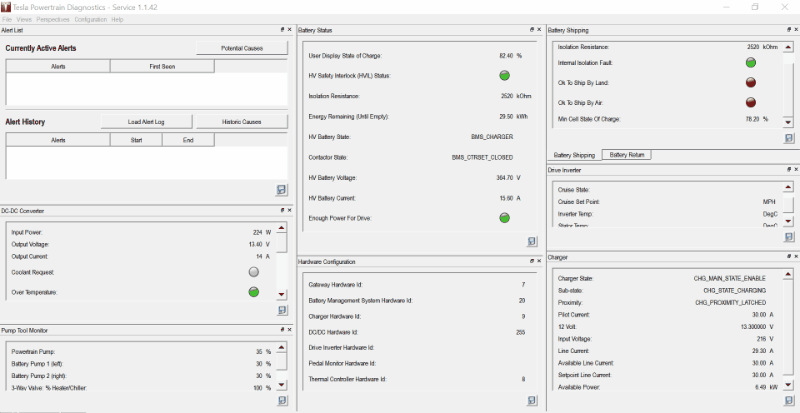The image size is (800, 413).
Task: Click the refresh icon in Battery Status panel
Action: click(532, 241)
